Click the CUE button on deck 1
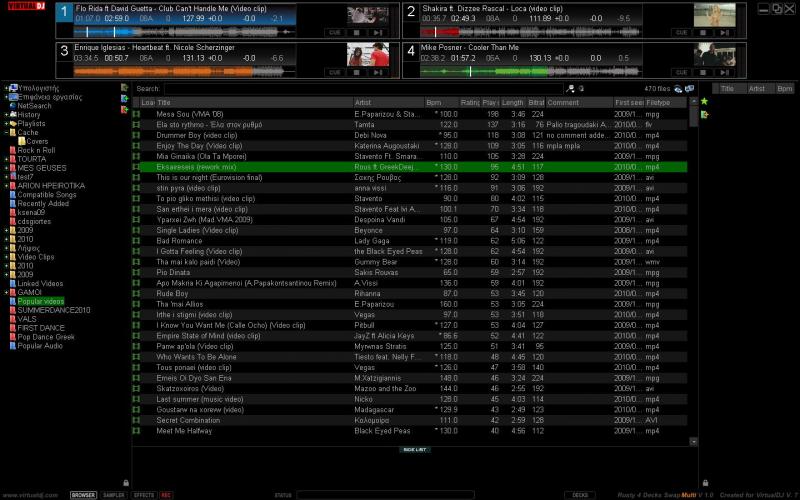 [x=335, y=33]
